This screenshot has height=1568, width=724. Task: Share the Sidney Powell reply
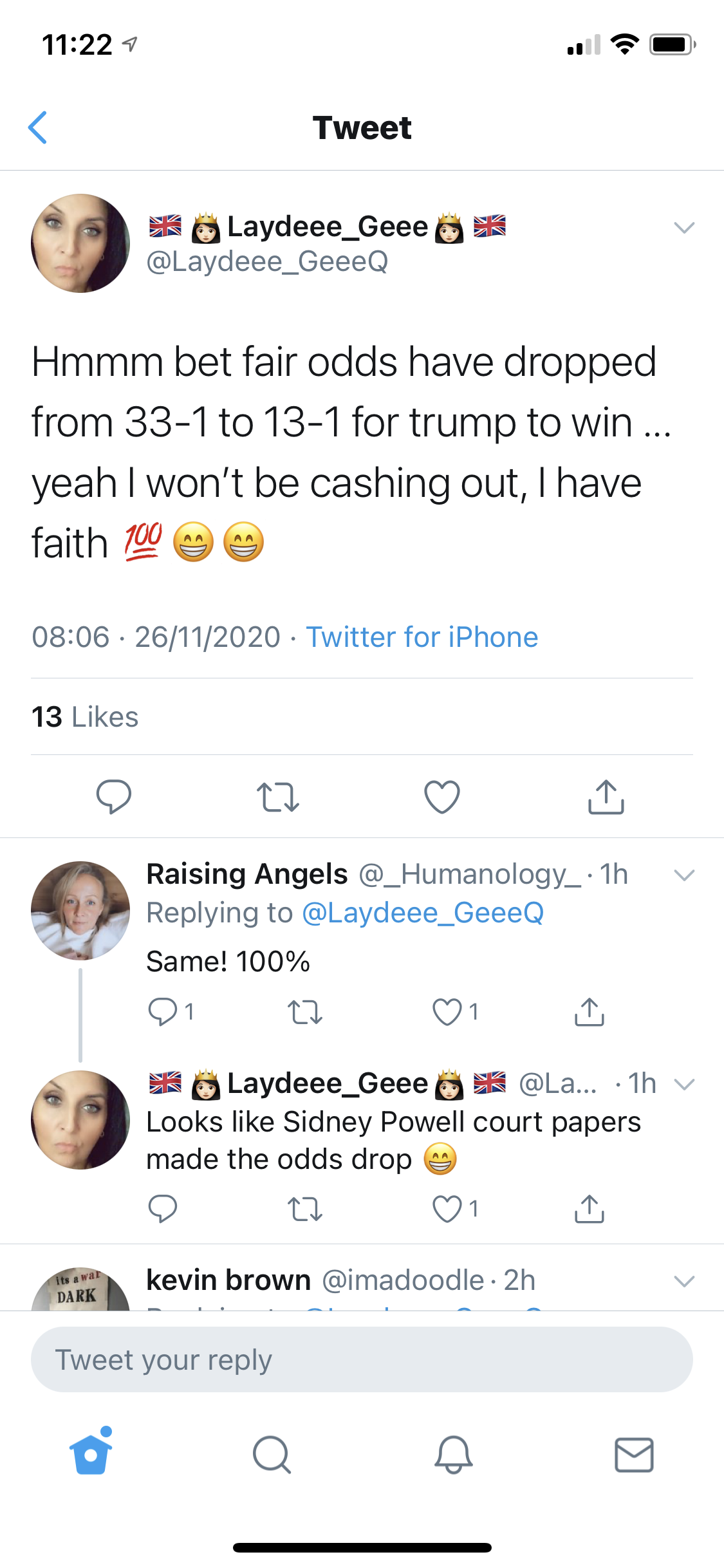pos(589,1209)
